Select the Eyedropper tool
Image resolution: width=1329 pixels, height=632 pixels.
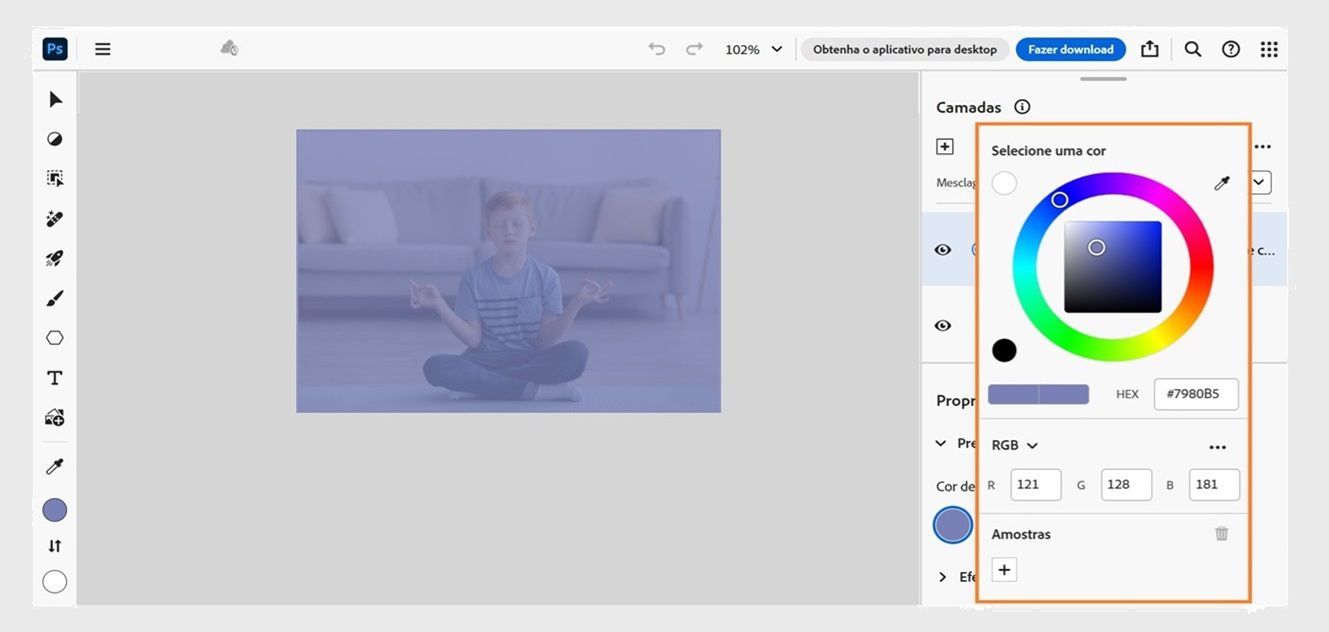pyautogui.click(x=54, y=465)
